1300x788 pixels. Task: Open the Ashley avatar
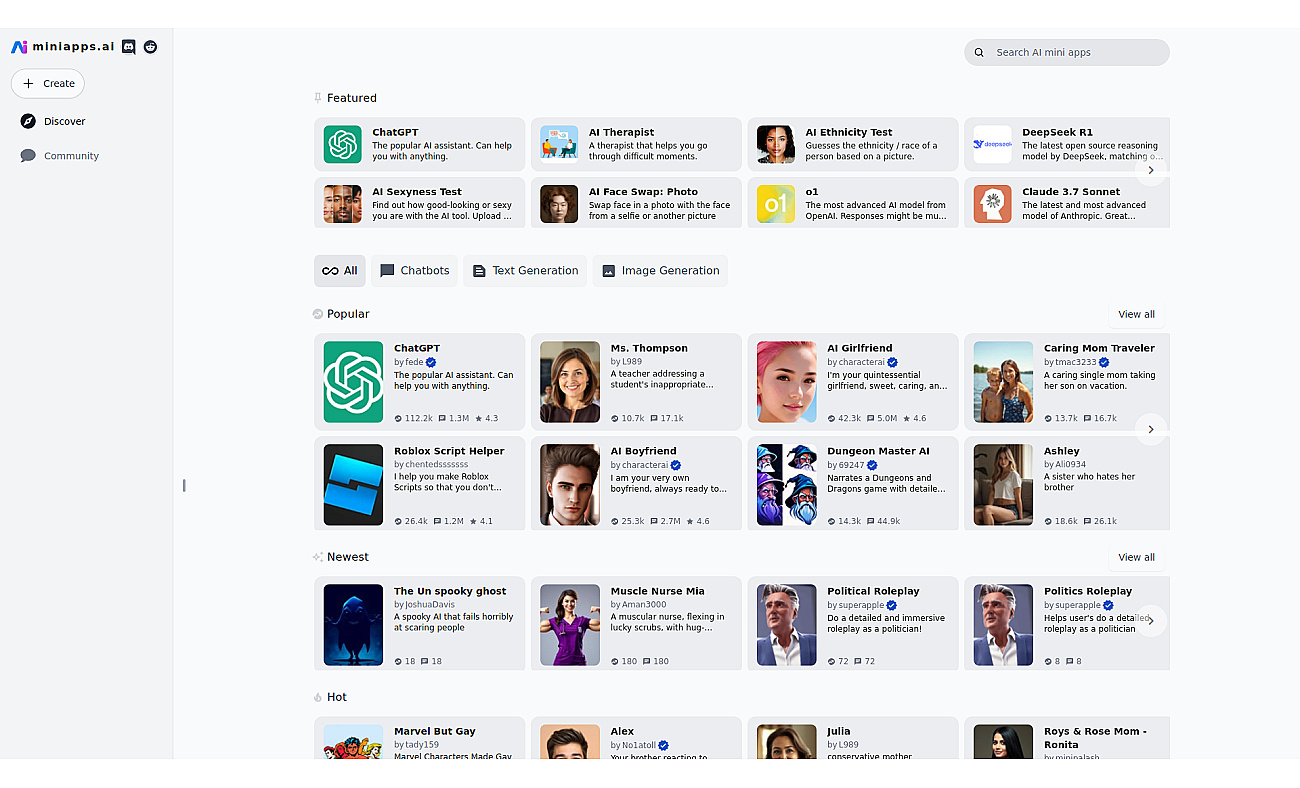[1004, 485]
